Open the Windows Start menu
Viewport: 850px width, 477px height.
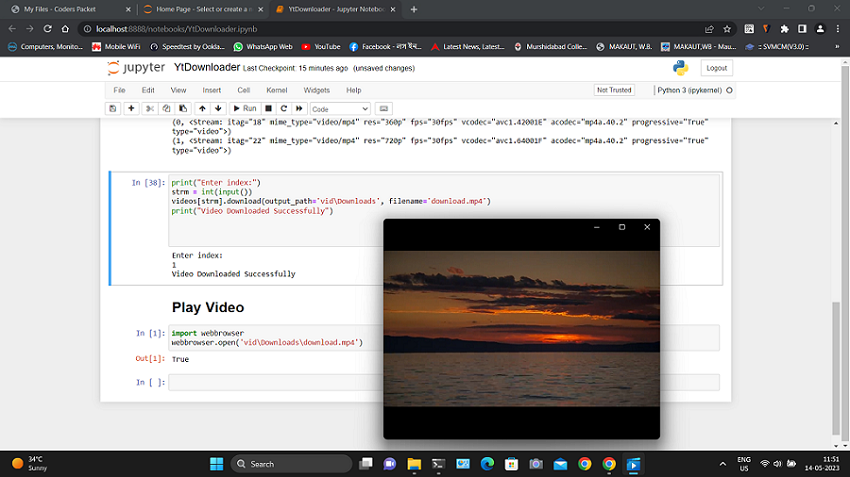[216, 464]
